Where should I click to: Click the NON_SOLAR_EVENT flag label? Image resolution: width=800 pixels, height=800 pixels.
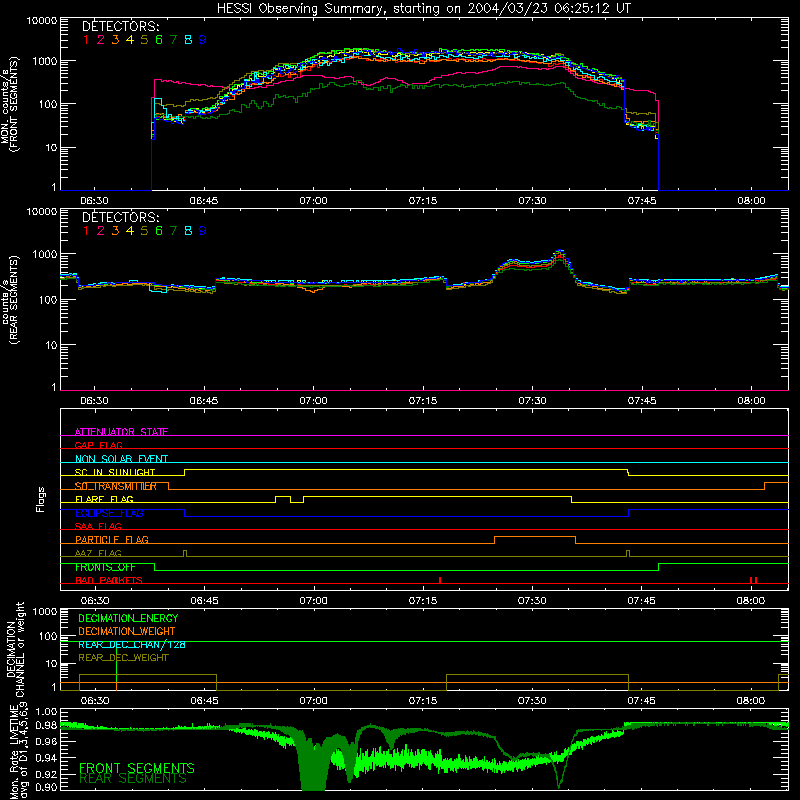[121, 459]
